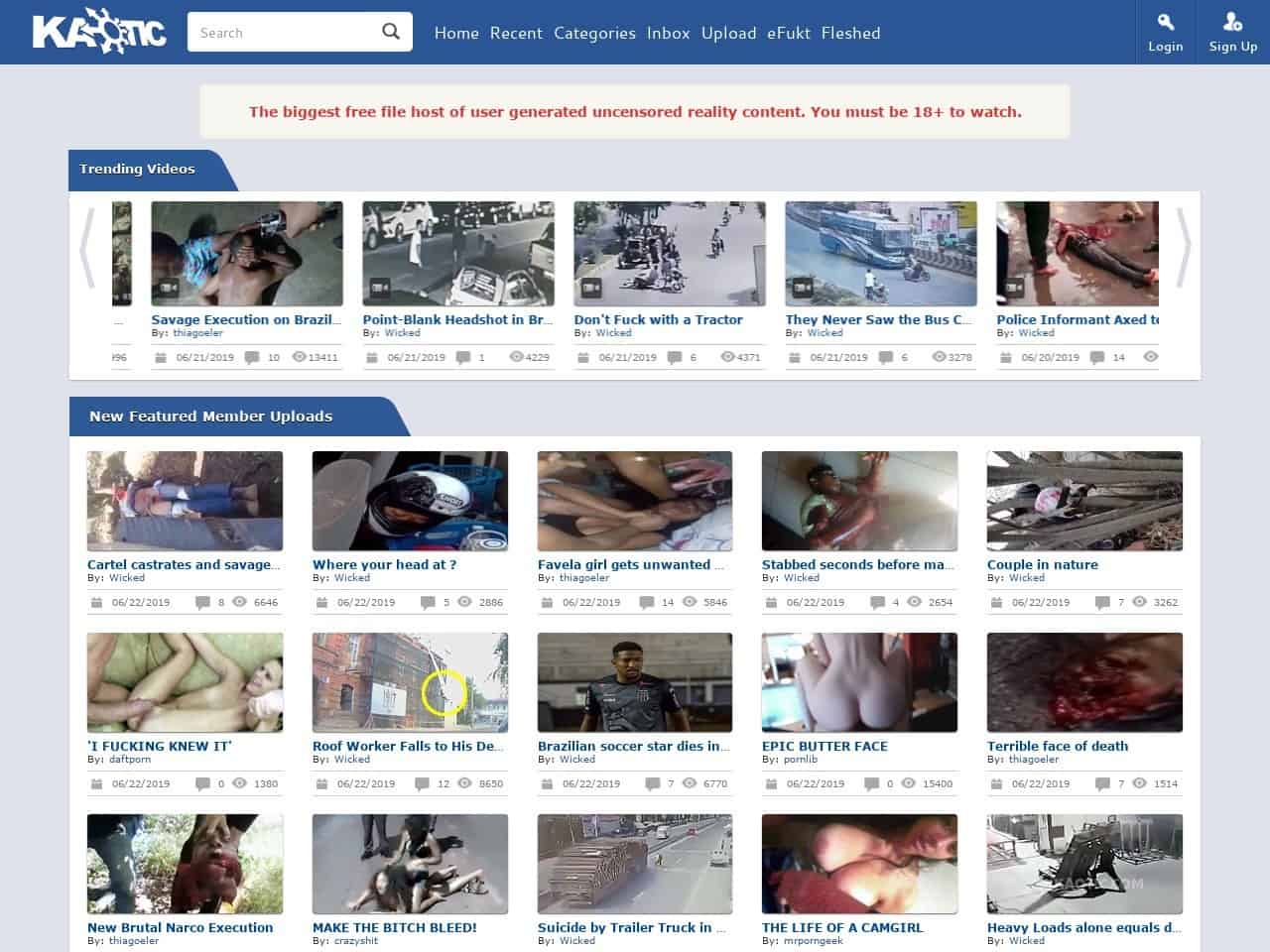Click views eye icon under 'Where your head at ?'

[464, 602]
